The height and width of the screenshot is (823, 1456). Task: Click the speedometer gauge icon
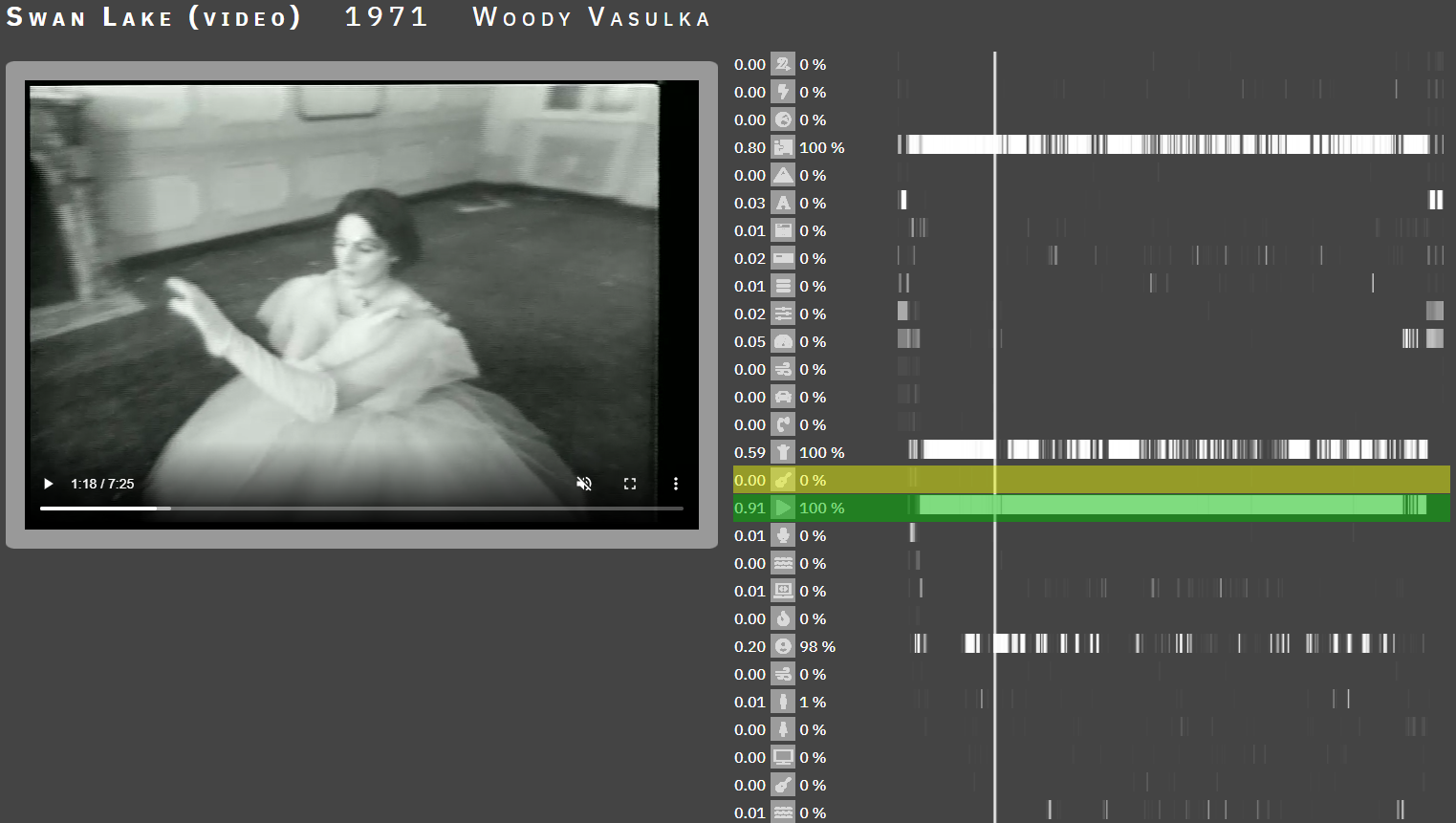[783, 341]
